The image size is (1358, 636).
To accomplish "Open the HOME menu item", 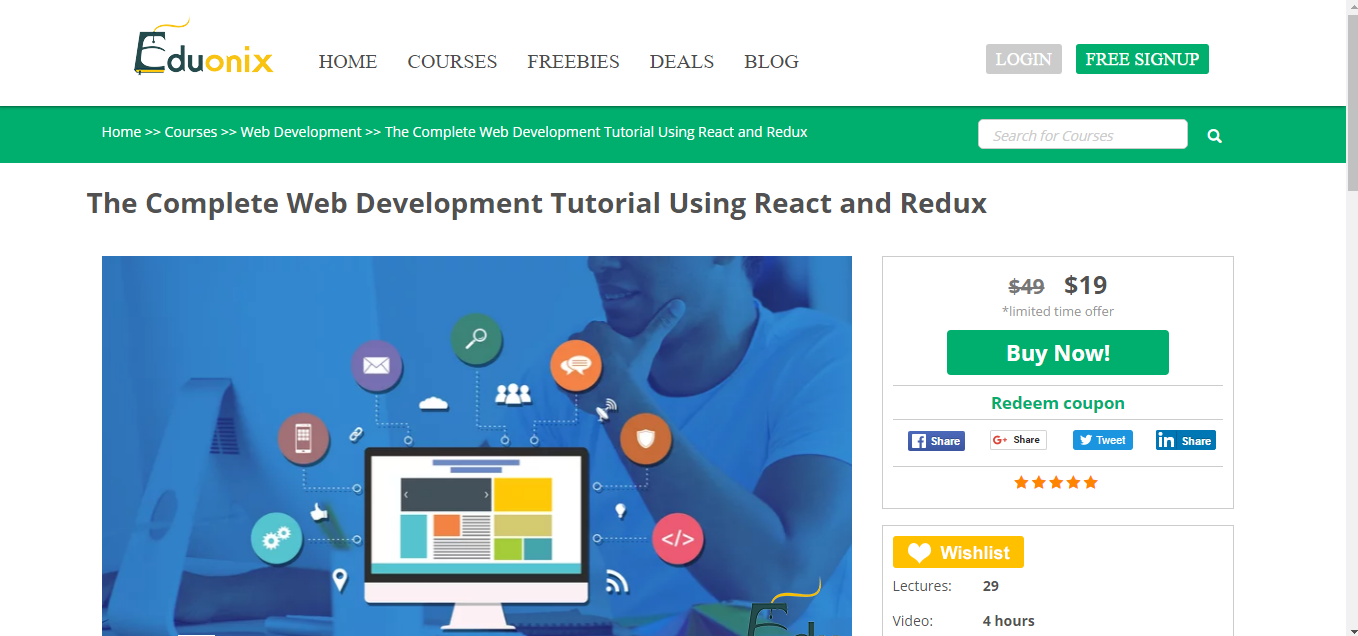I will 348,62.
